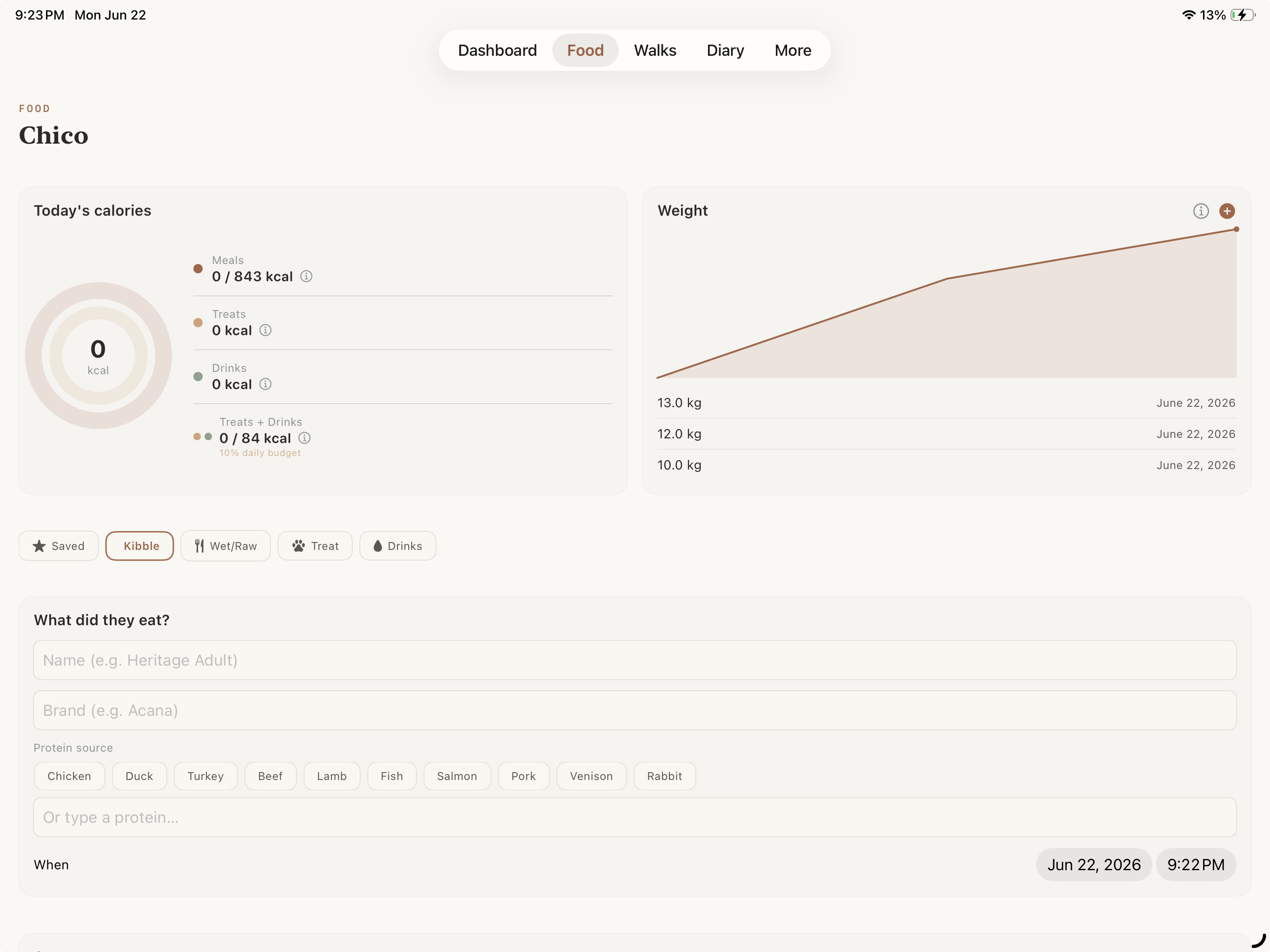This screenshot has width=1270, height=952.
Task: Click the Chico pet name heading
Action: click(x=53, y=136)
